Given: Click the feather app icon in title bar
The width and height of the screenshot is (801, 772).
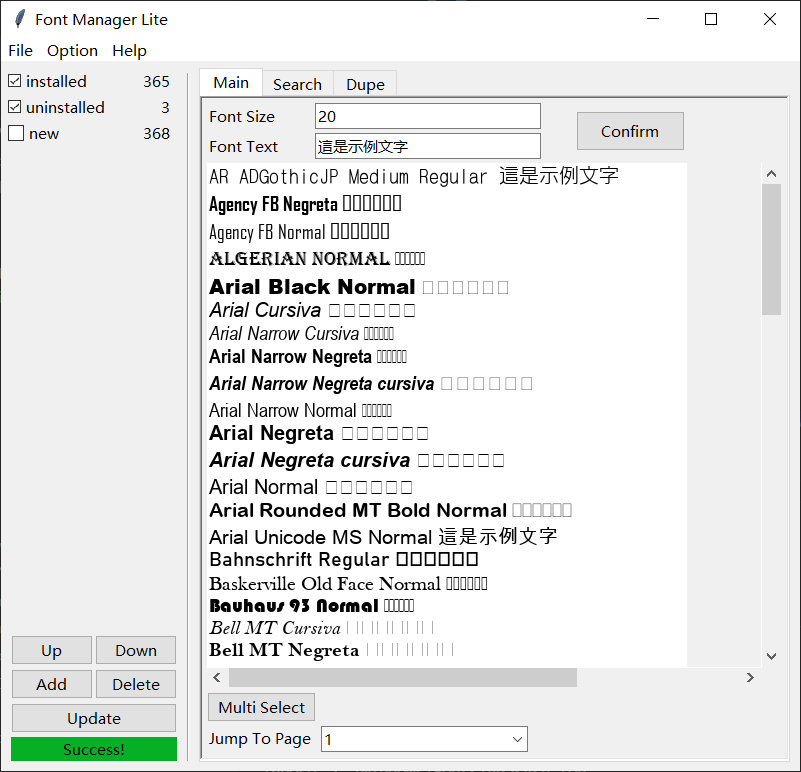Looking at the screenshot, I should (20, 19).
